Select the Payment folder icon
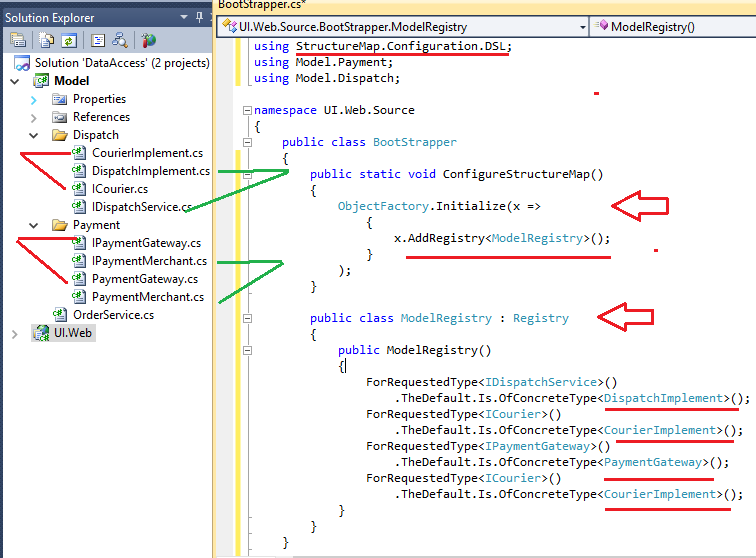Screen dimensions: 756x558 pyautogui.click(x=59, y=225)
